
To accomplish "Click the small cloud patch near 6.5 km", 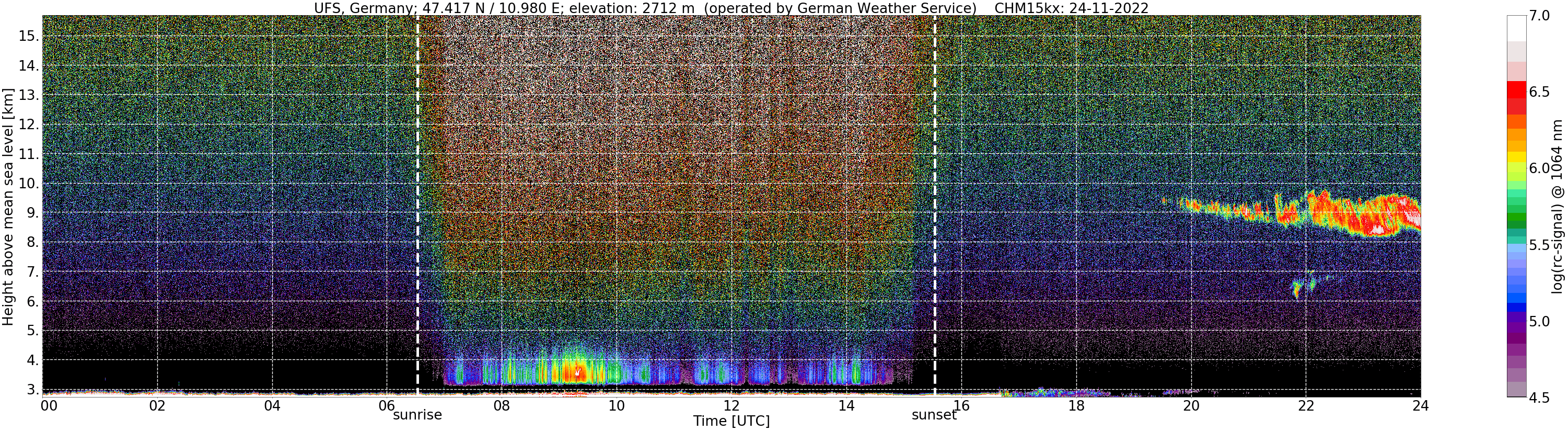I will pos(1305,284).
